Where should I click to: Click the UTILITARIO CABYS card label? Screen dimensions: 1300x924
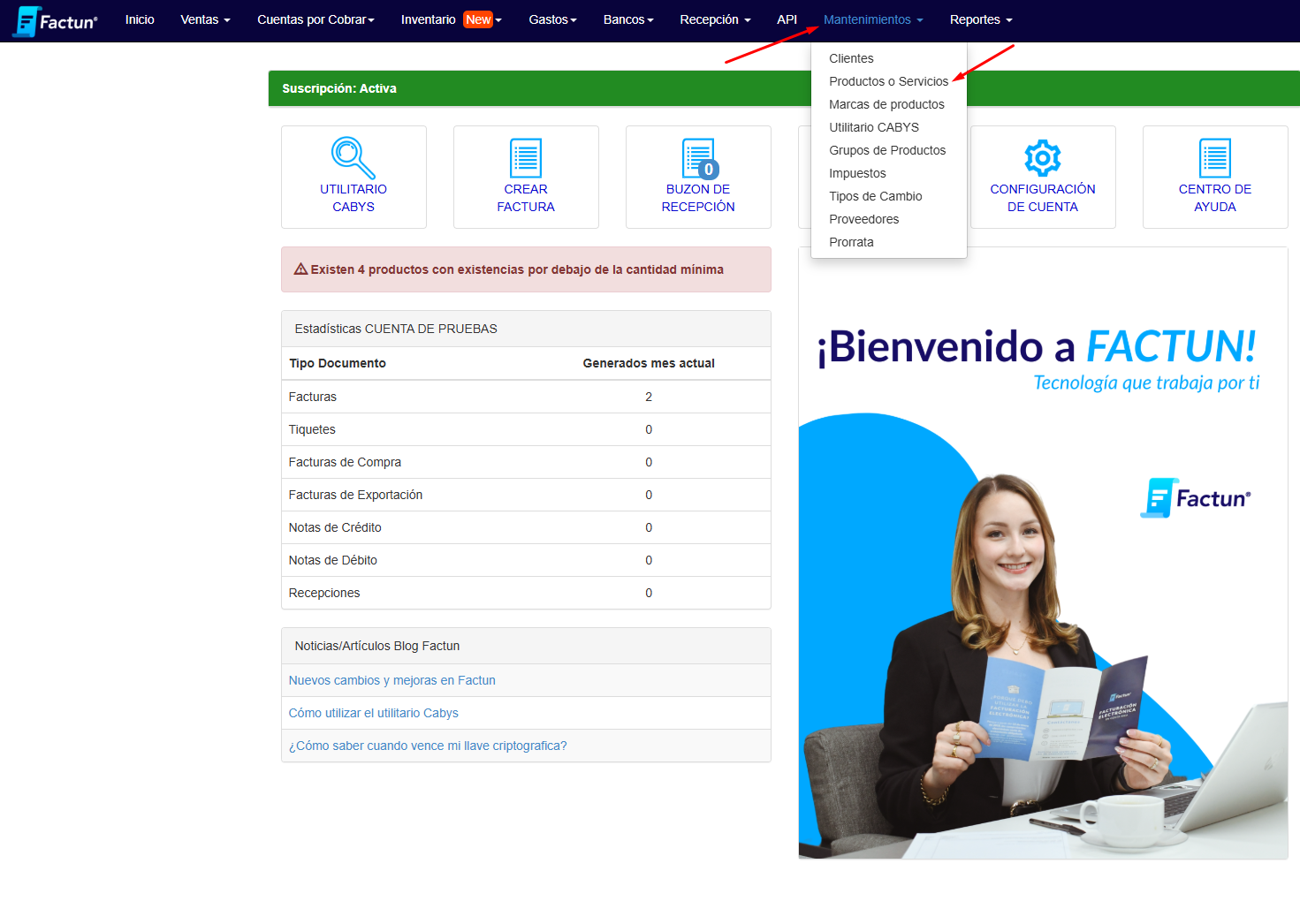(x=354, y=198)
